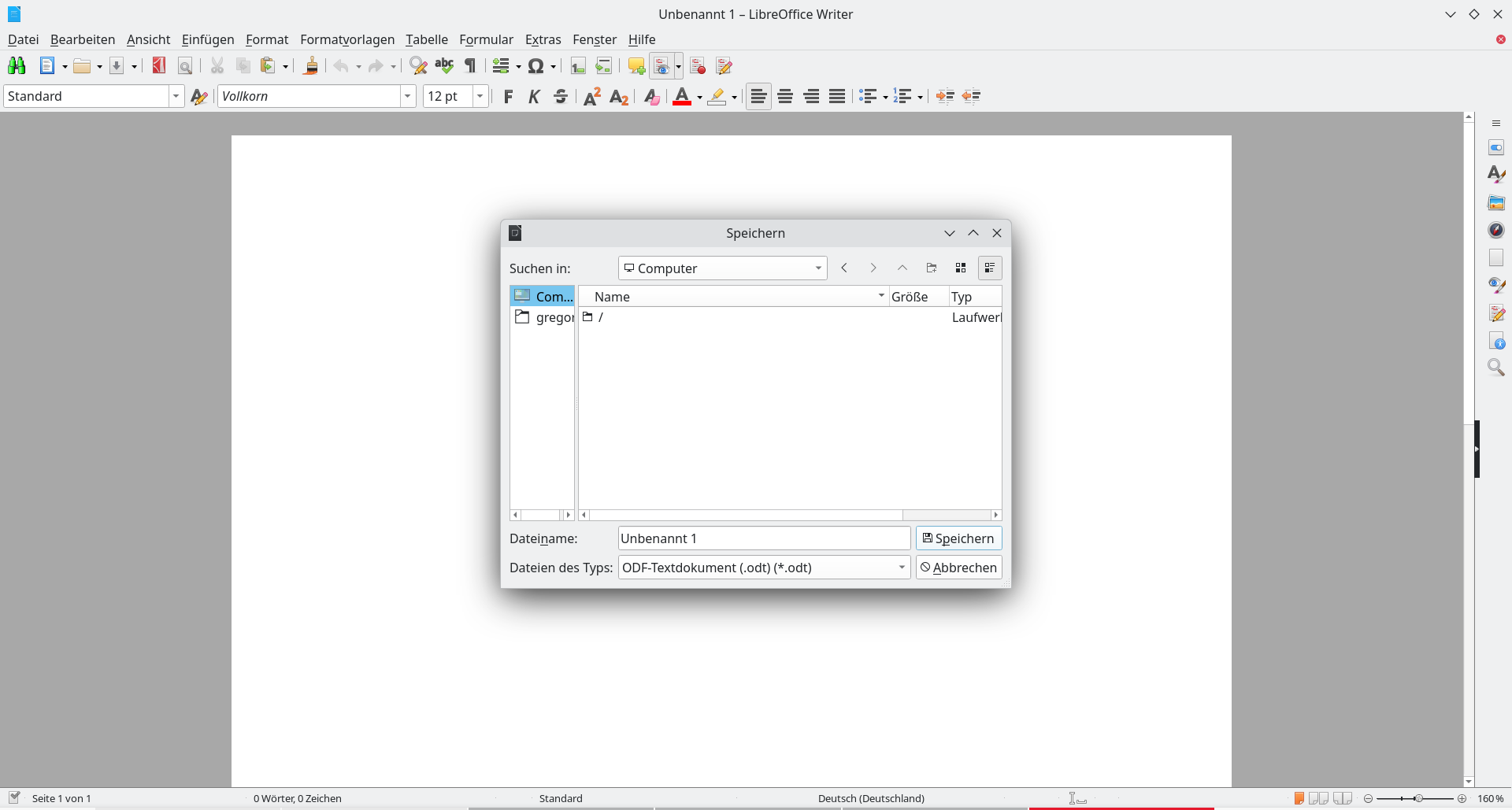Insert a comment icon
The height and width of the screenshot is (810, 1512).
point(636,66)
